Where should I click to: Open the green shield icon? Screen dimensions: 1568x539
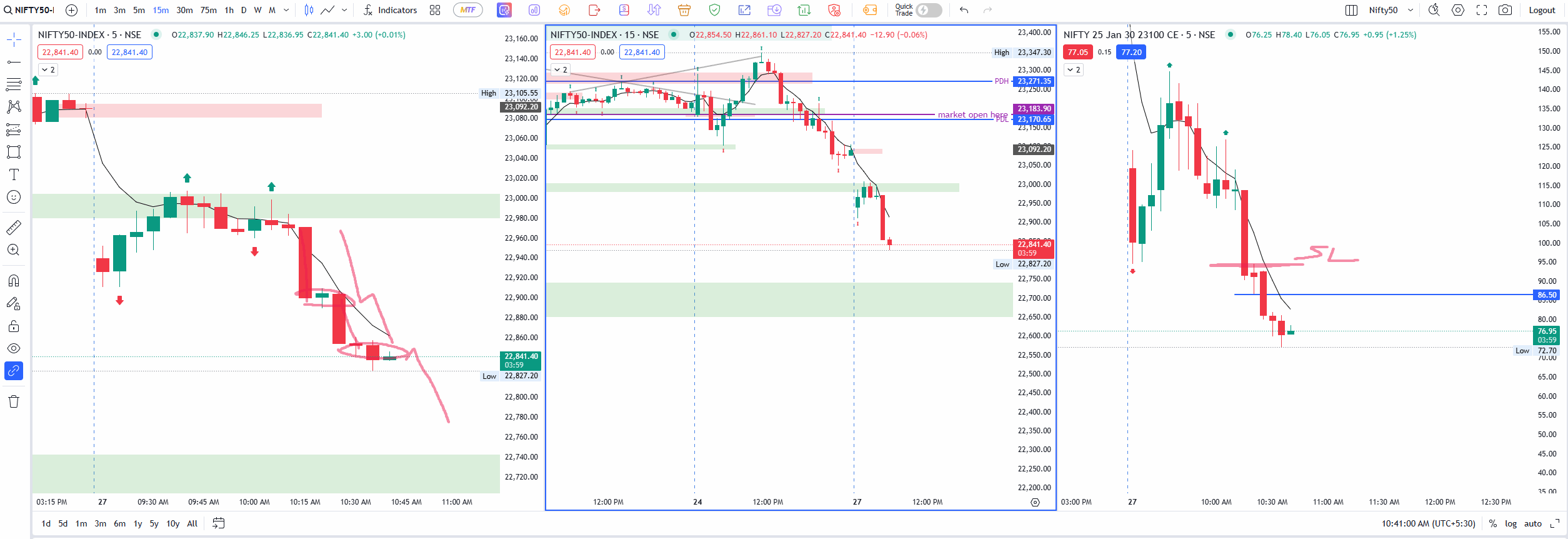click(714, 10)
